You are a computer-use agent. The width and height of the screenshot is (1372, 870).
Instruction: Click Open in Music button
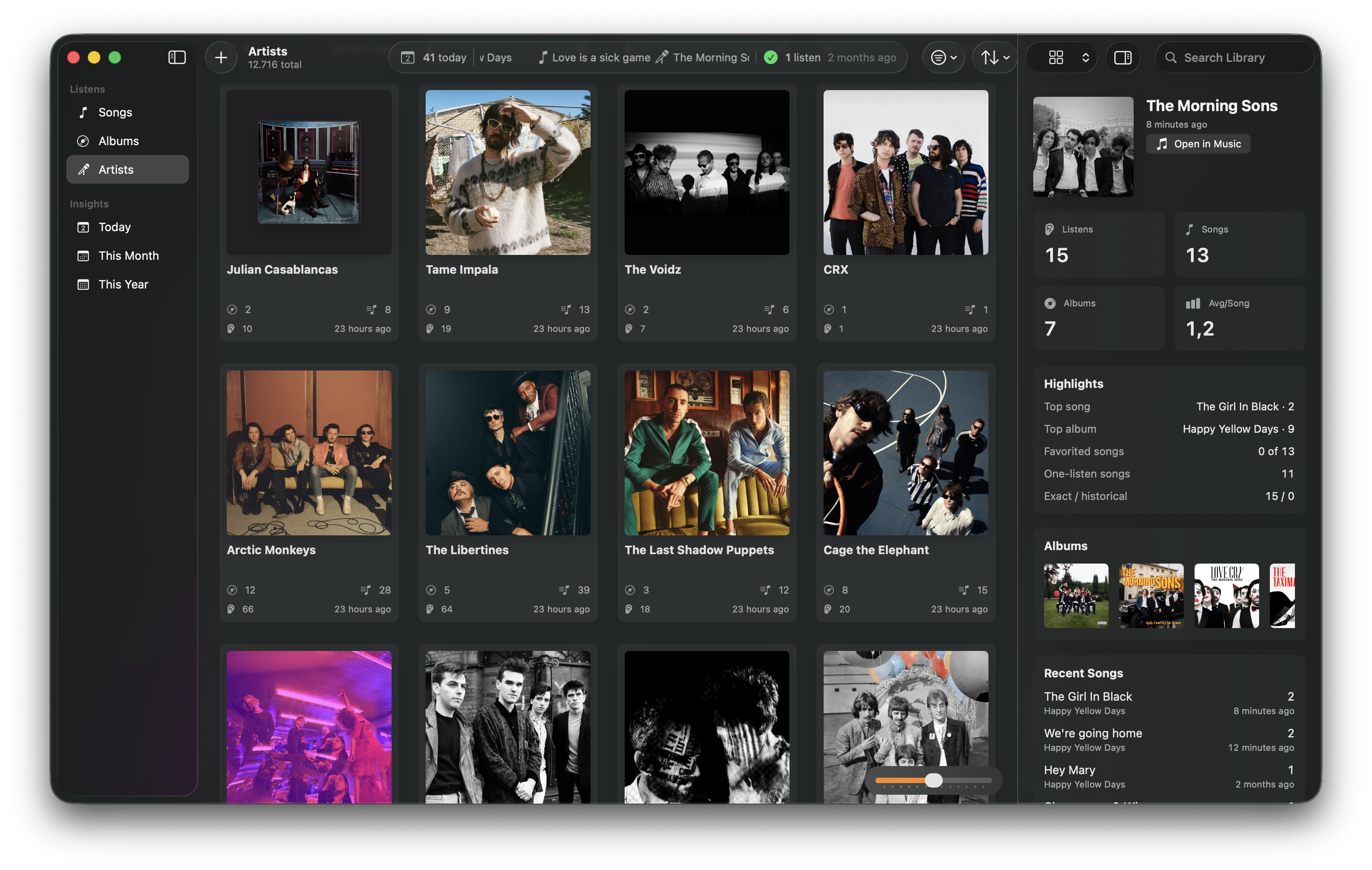pos(1198,143)
